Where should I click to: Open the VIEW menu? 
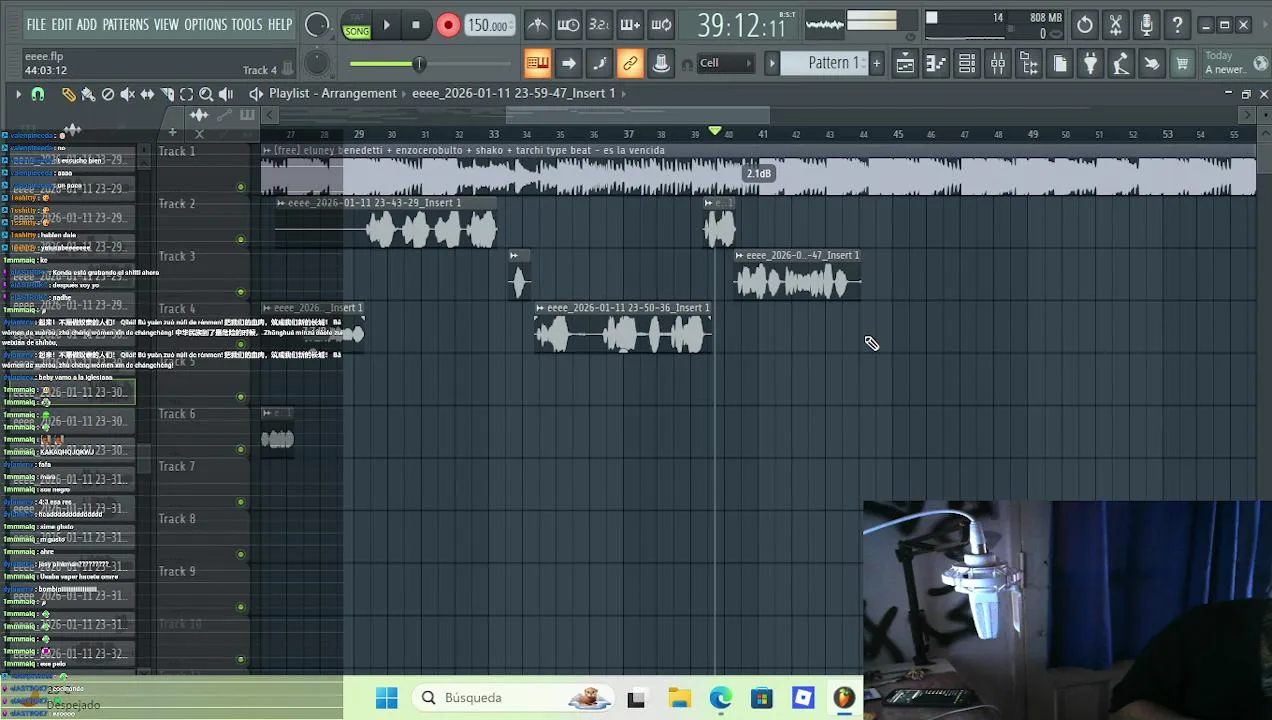[166, 25]
